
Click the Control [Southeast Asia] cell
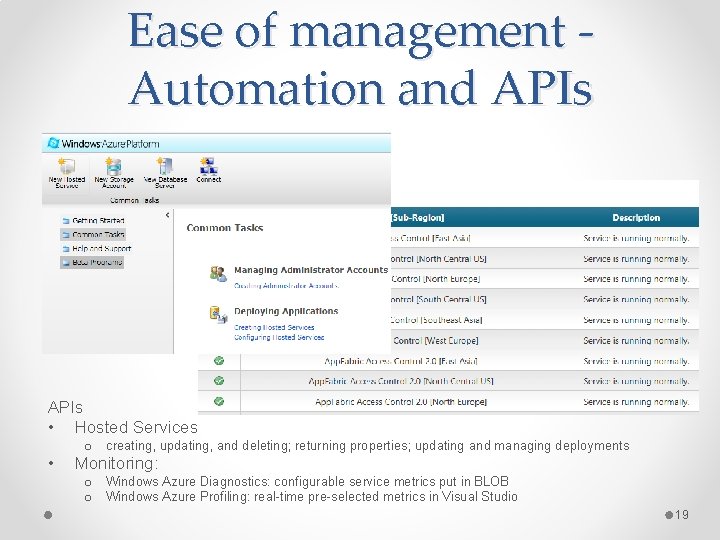click(x=436, y=320)
